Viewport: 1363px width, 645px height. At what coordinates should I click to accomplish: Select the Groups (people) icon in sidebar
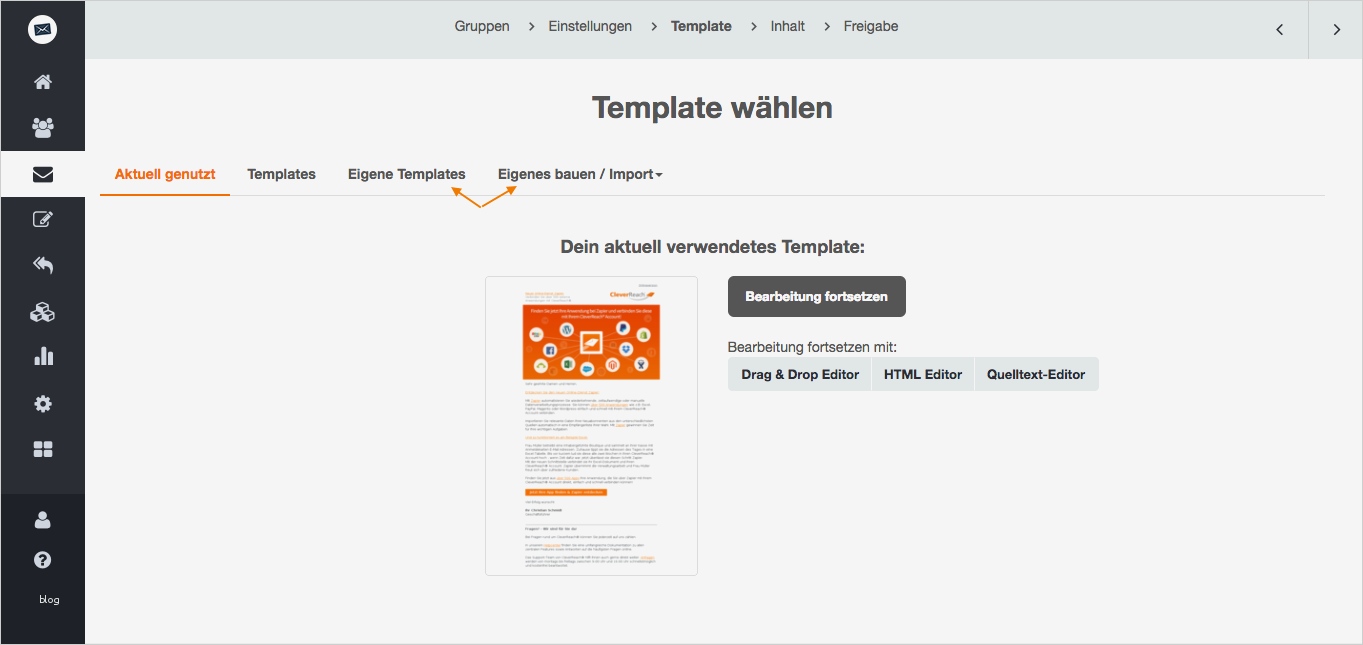tap(42, 127)
